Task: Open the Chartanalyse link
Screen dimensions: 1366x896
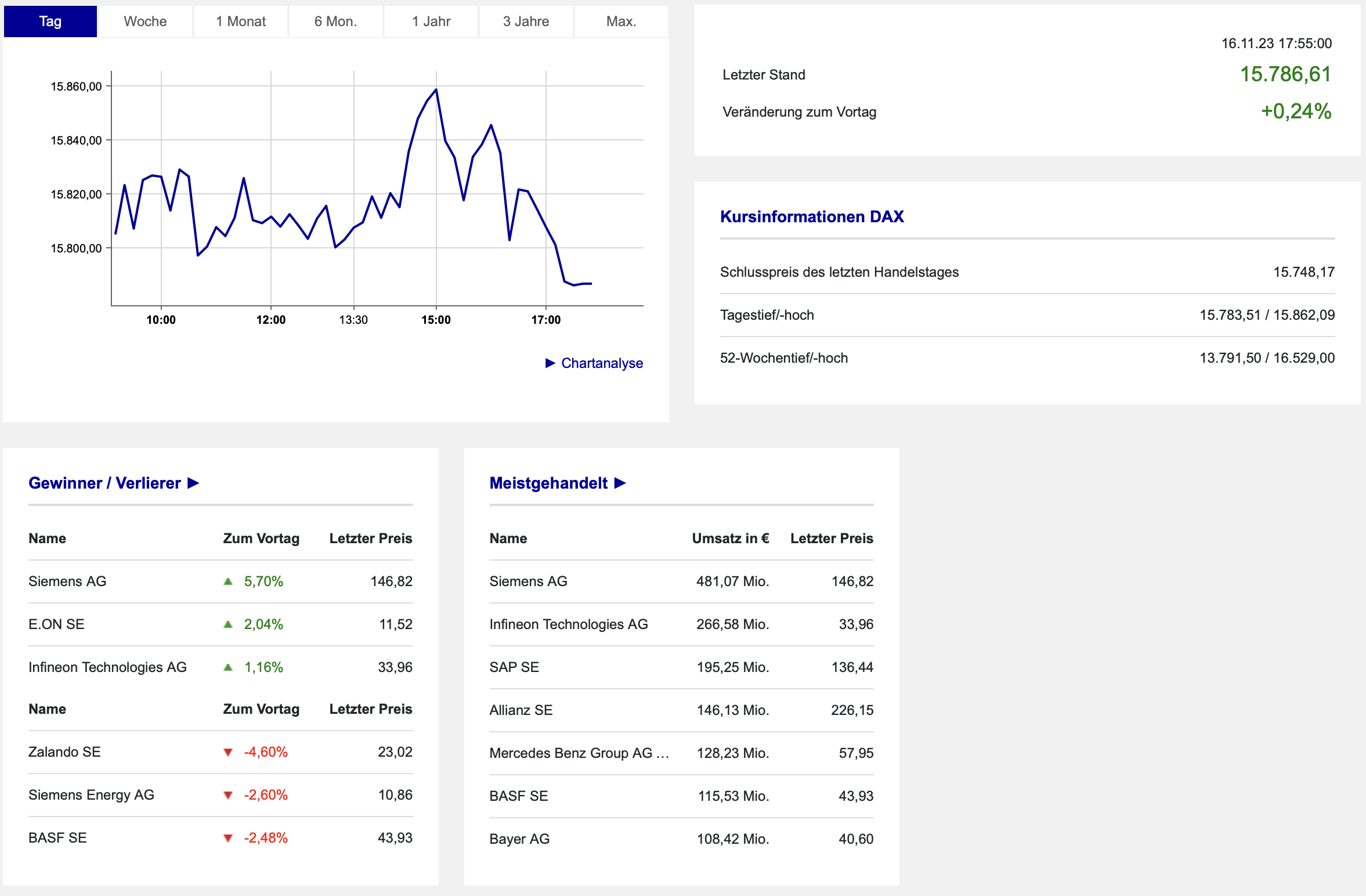Action: (602, 363)
